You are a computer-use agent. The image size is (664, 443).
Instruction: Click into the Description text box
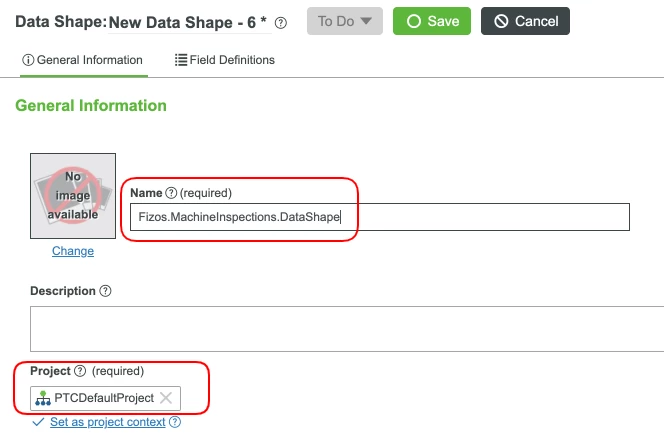(346, 327)
